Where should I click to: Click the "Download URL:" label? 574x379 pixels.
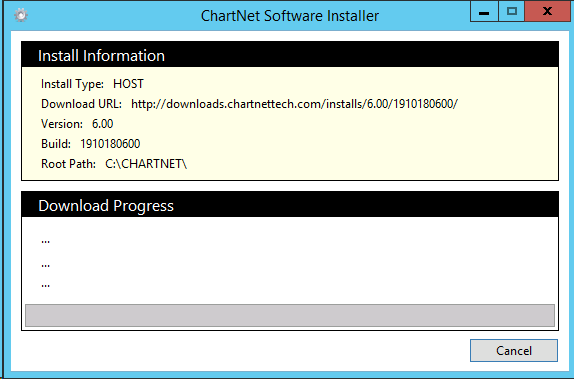point(81,104)
